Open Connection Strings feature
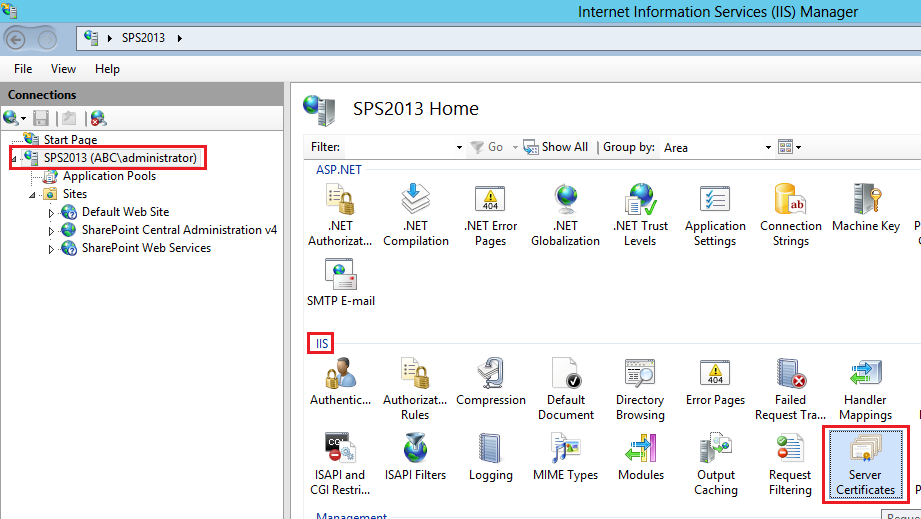Screen dimensions: 921x519 tap(791, 215)
